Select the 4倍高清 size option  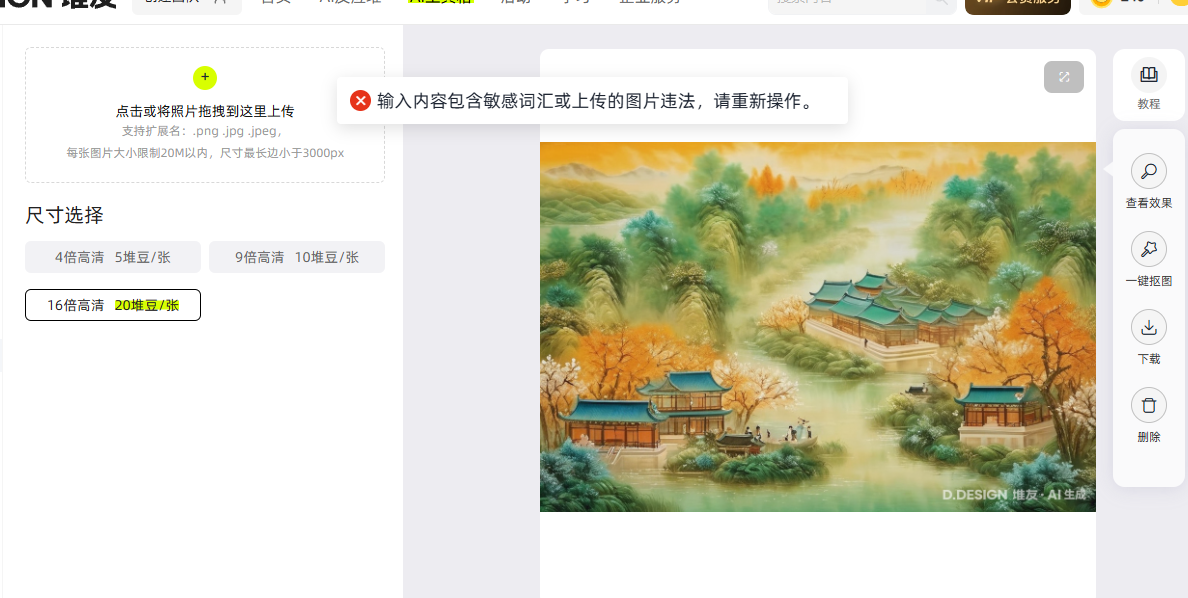[x=113, y=257]
